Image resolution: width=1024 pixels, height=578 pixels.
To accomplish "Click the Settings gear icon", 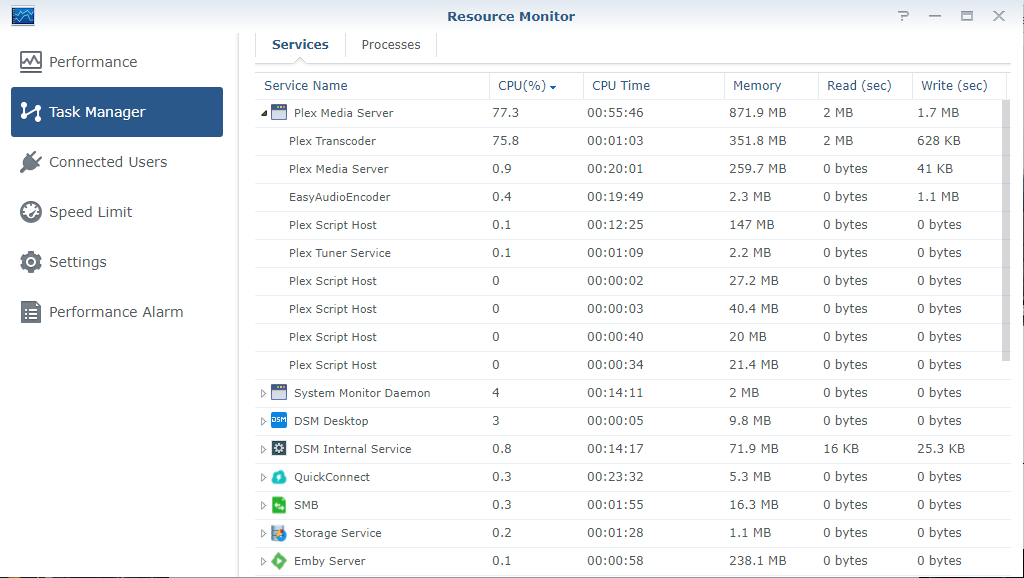I will pyautogui.click(x=31, y=262).
